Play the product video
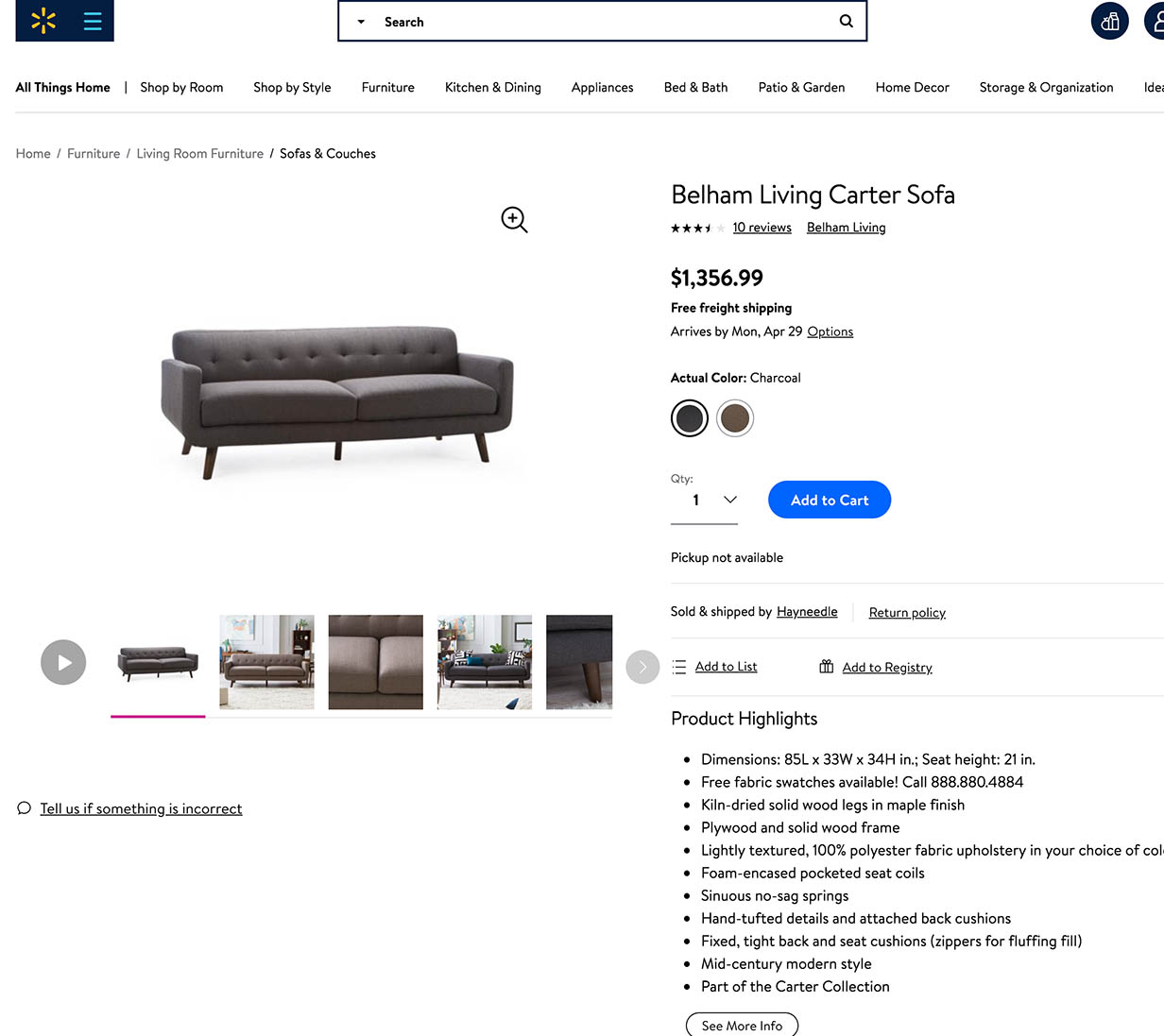The width and height of the screenshot is (1164, 1036). point(63,662)
